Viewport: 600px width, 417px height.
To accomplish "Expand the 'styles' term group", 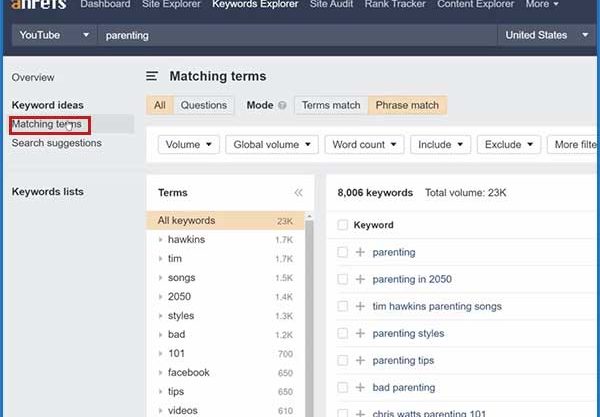I will click(160, 316).
